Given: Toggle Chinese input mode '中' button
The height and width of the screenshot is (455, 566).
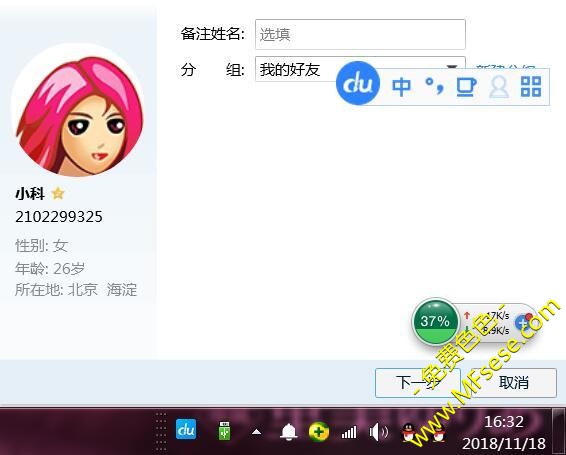Looking at the screenshot, I should [401, 87].
